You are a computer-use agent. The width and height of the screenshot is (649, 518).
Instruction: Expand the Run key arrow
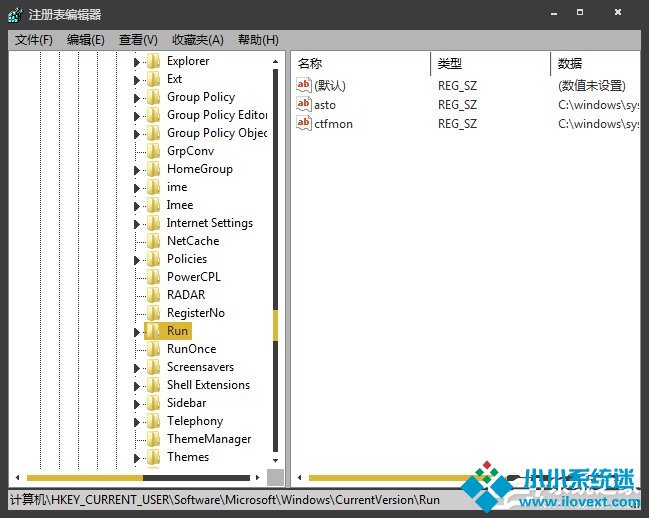[x=136, y=332]
